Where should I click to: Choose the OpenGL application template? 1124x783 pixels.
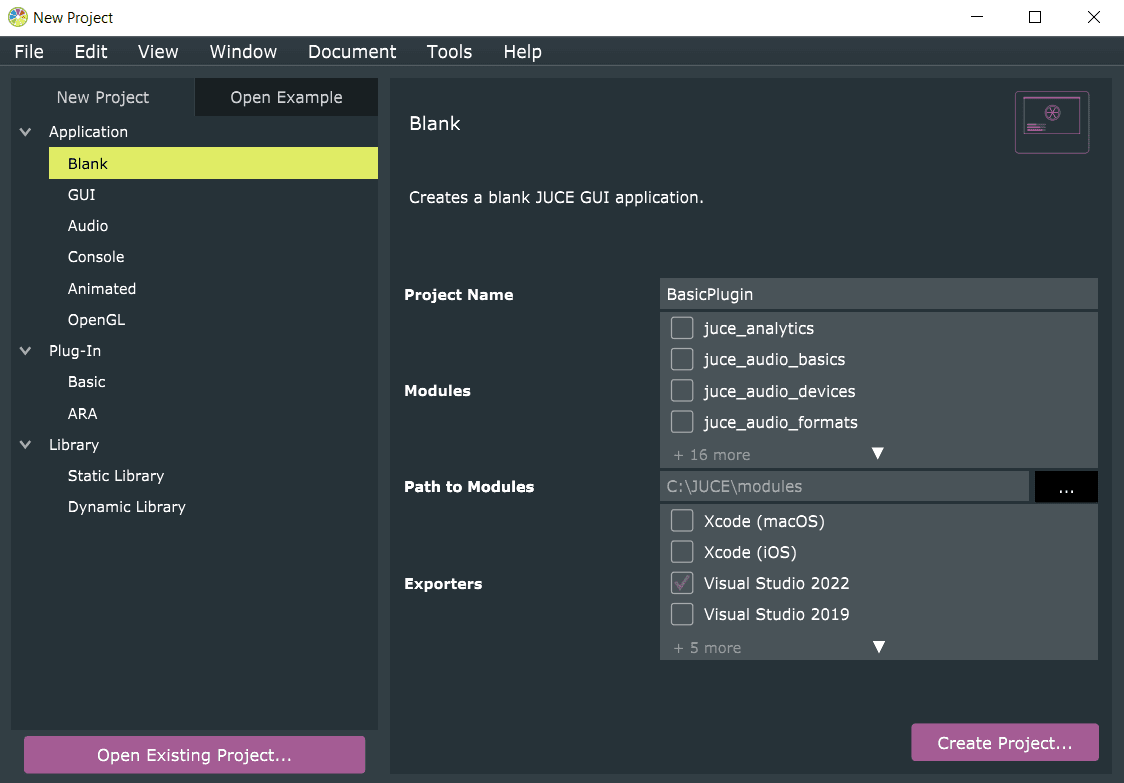[96, 320]
